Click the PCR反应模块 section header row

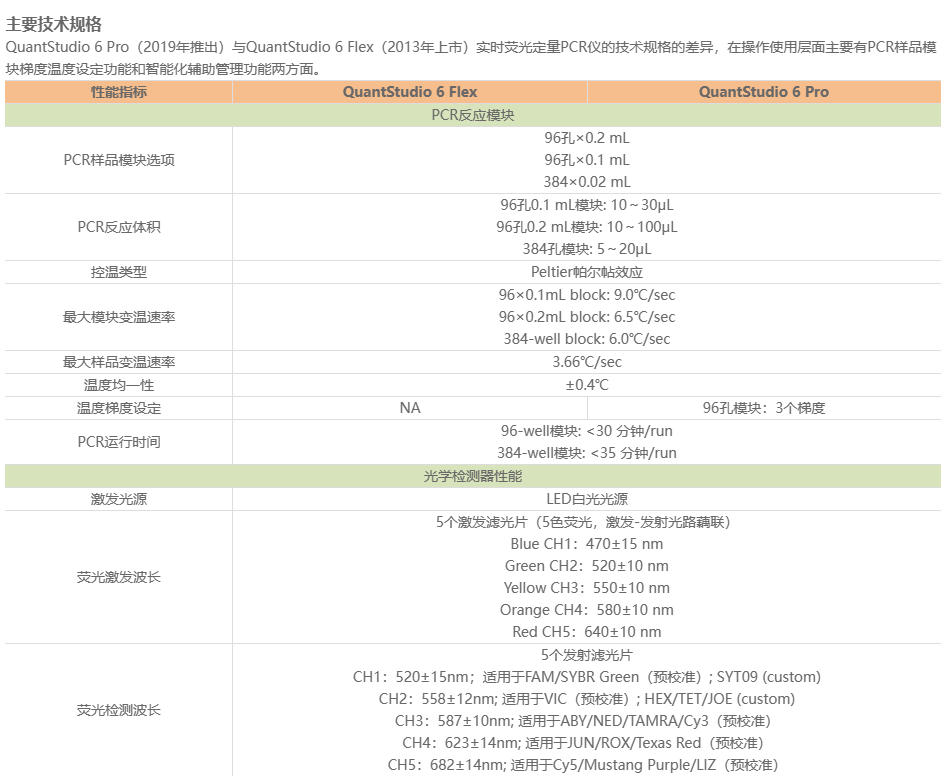[x=473, y=113]
